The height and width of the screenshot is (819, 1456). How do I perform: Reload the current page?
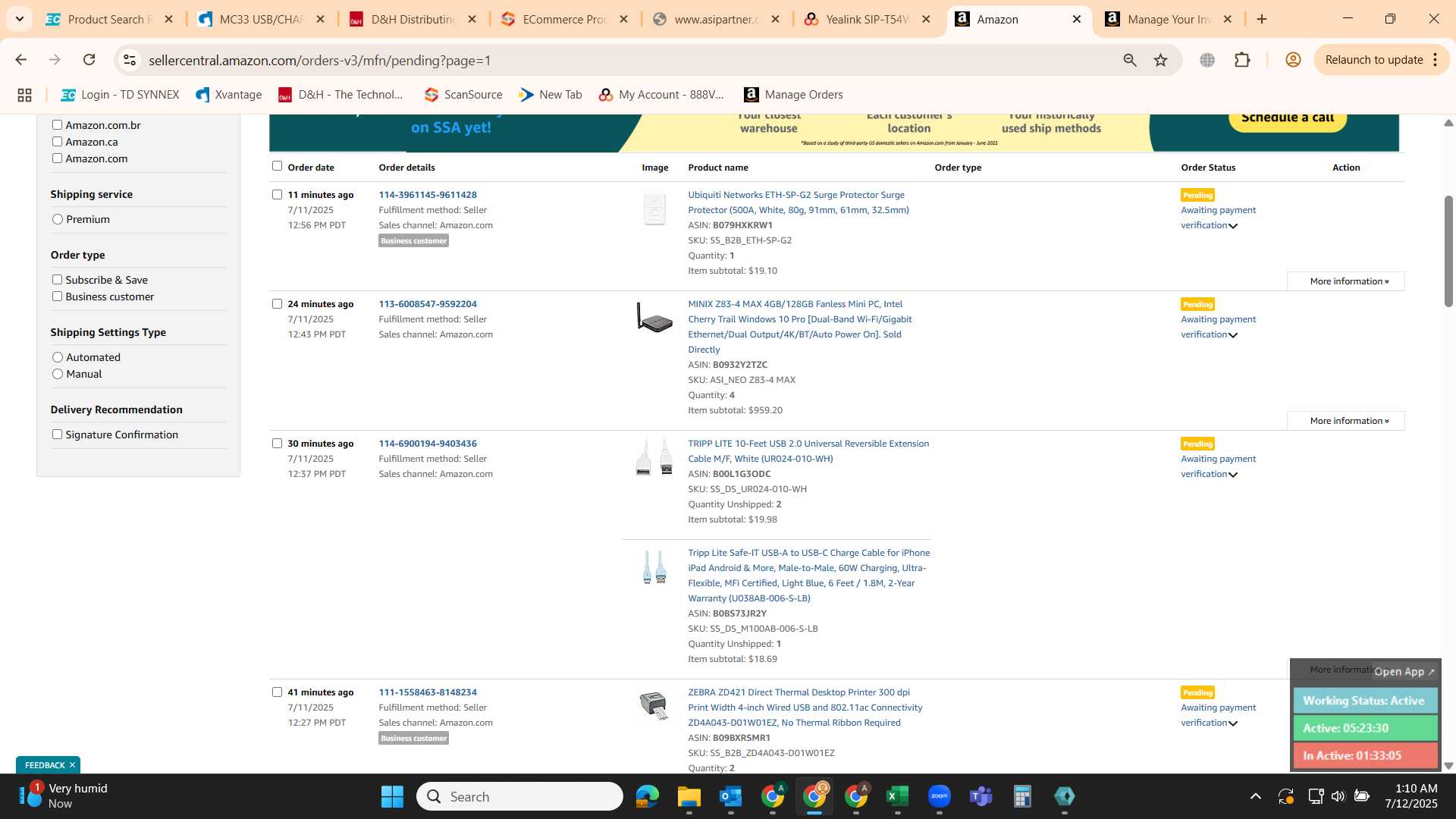click(89, 60)
